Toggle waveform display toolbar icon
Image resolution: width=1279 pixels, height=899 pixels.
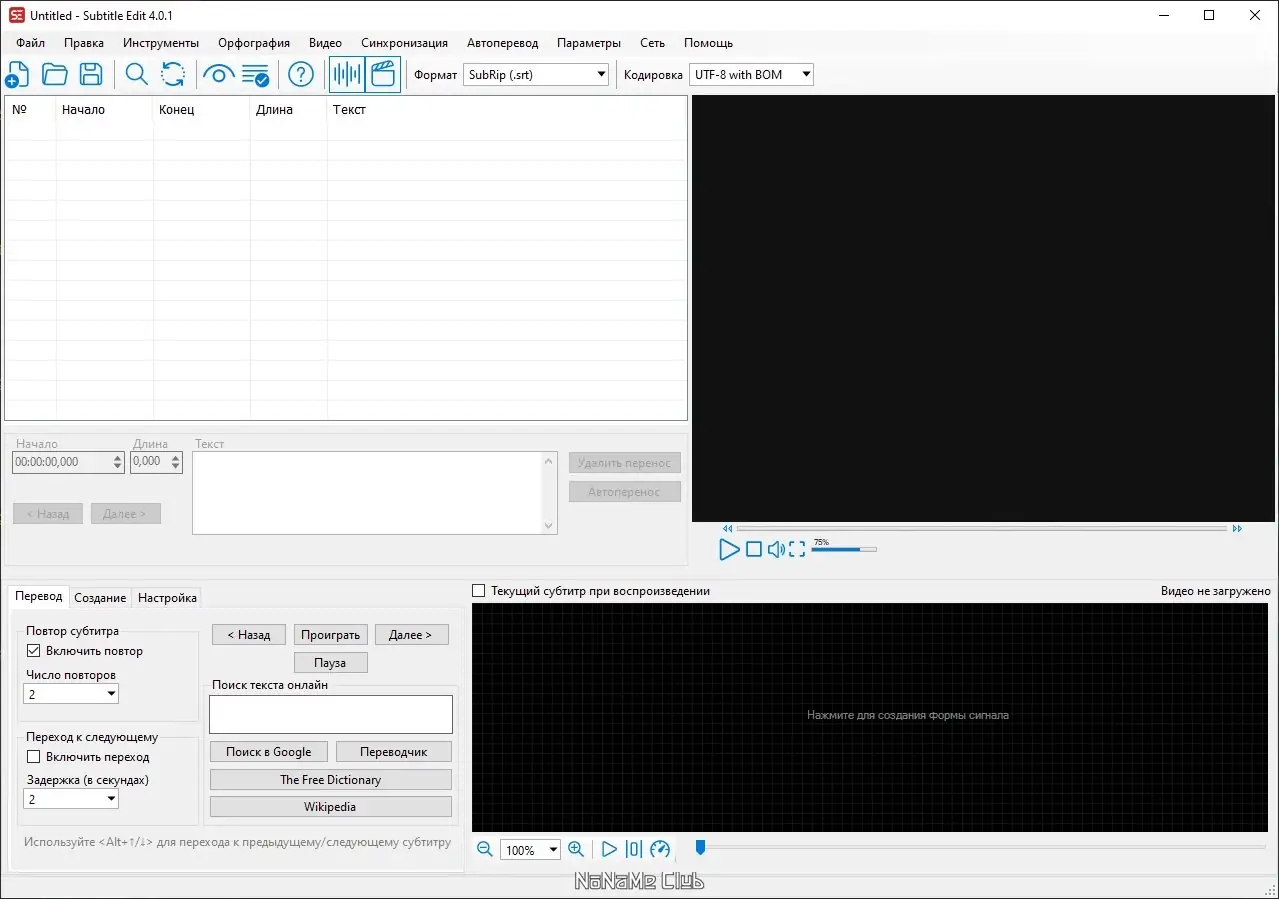347,74
